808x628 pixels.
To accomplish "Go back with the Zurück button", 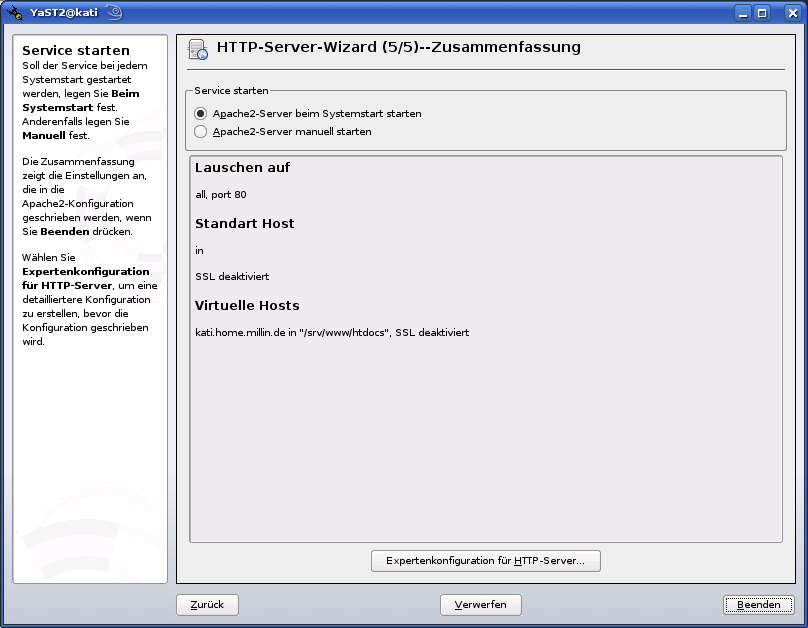I will tap(207, 605).
